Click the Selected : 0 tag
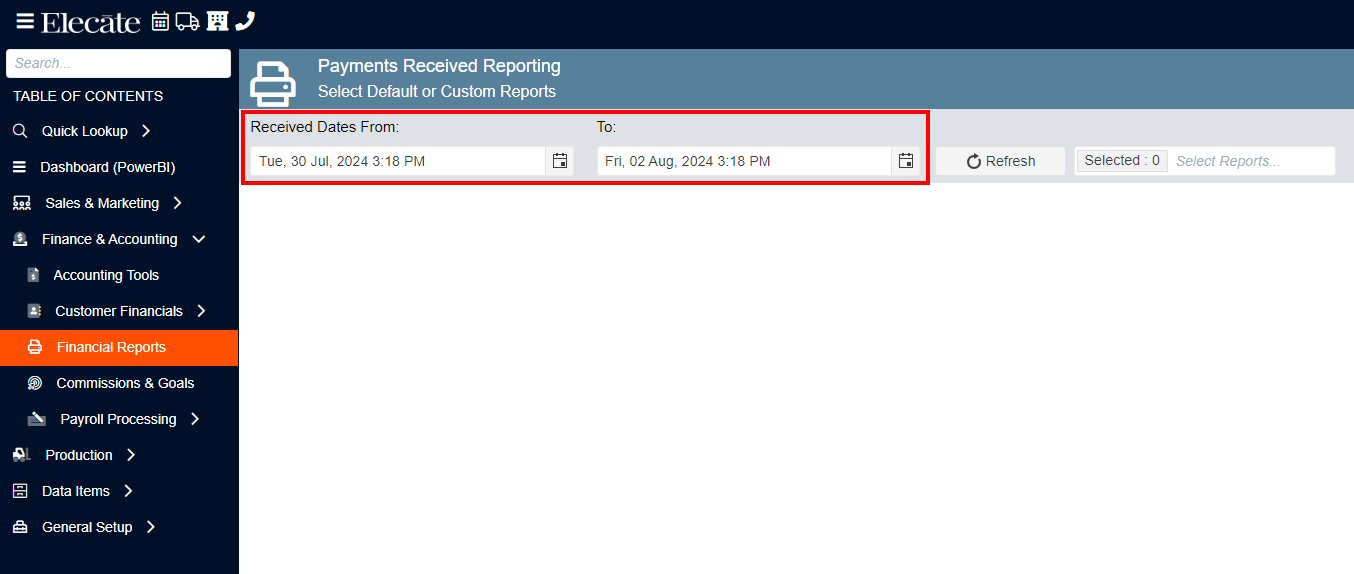1354x574 pixels. [1122, 160]
